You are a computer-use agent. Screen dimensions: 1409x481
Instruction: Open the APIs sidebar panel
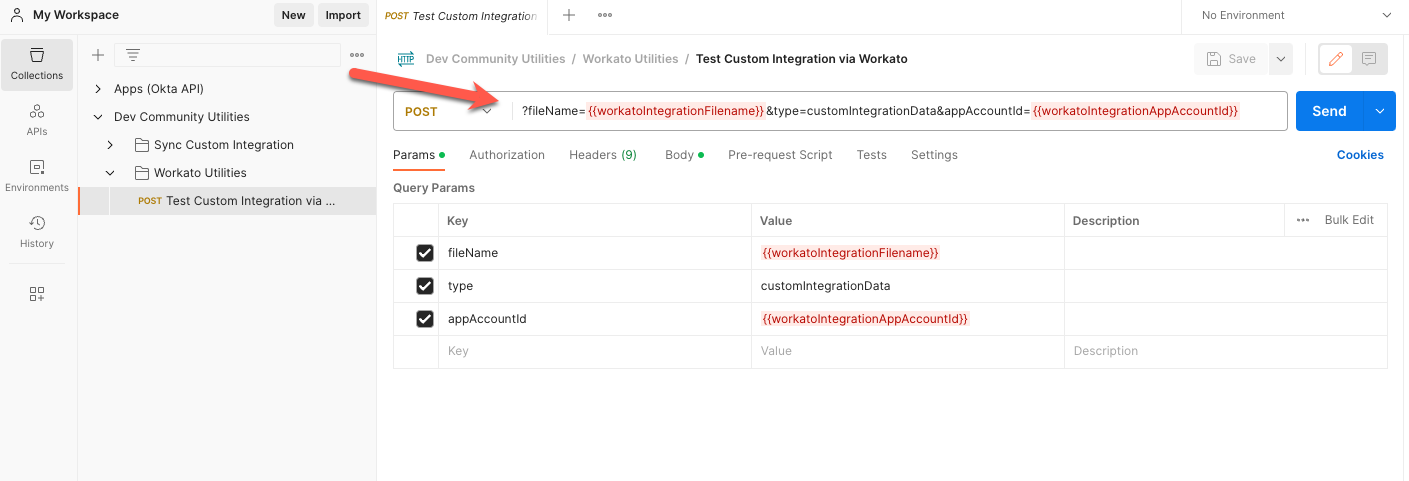tap(37, 119)
